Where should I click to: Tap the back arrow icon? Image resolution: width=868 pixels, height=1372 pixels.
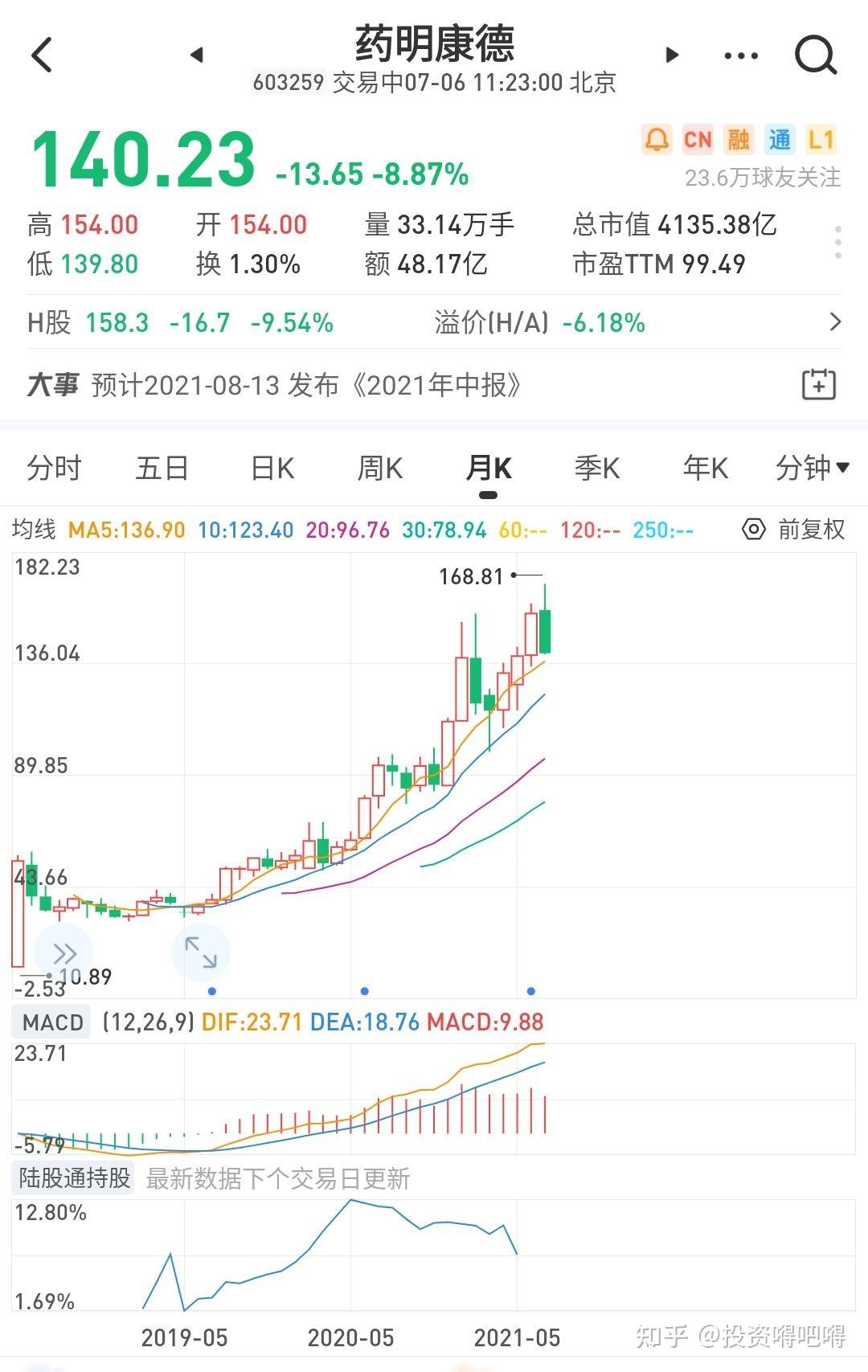tap(42, 55)
